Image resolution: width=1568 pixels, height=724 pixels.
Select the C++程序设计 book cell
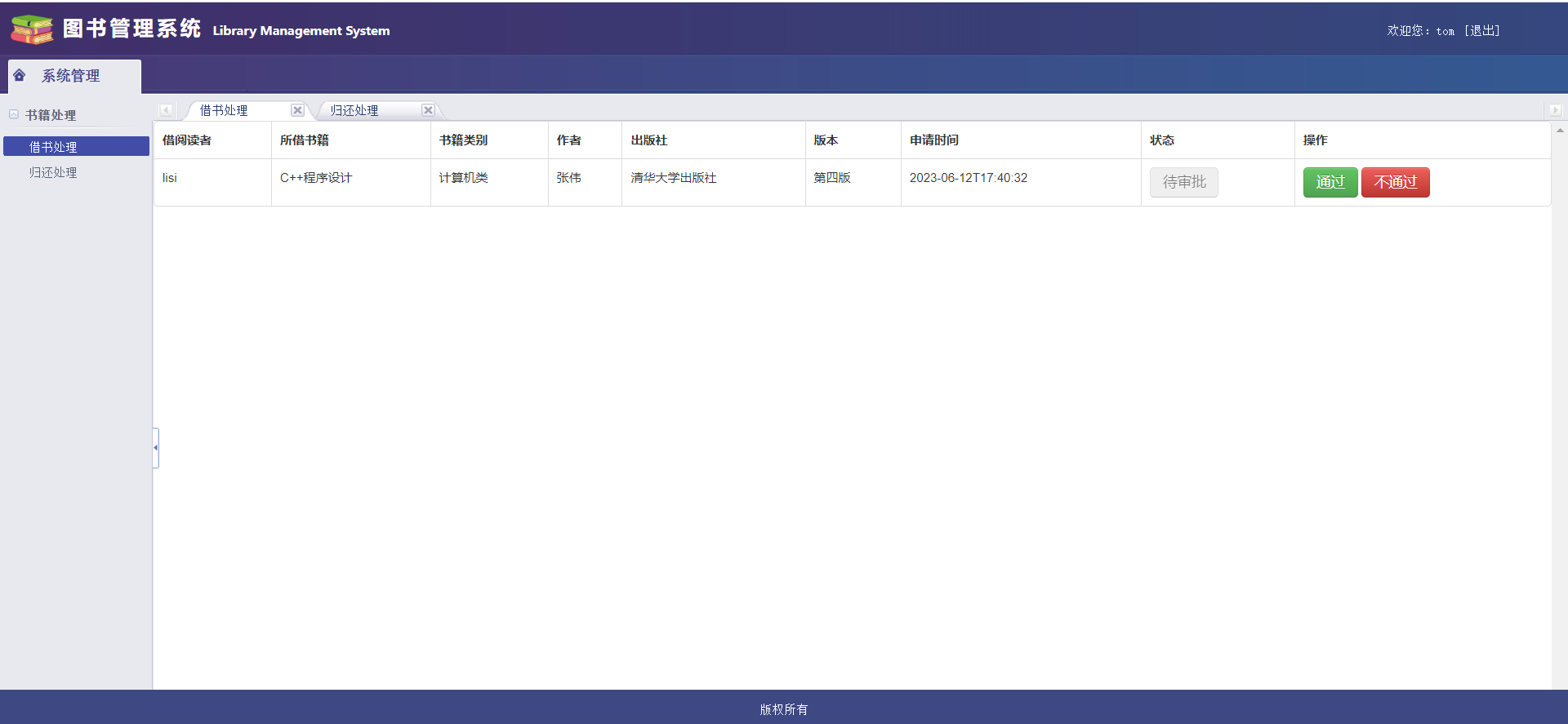(316, 178)
